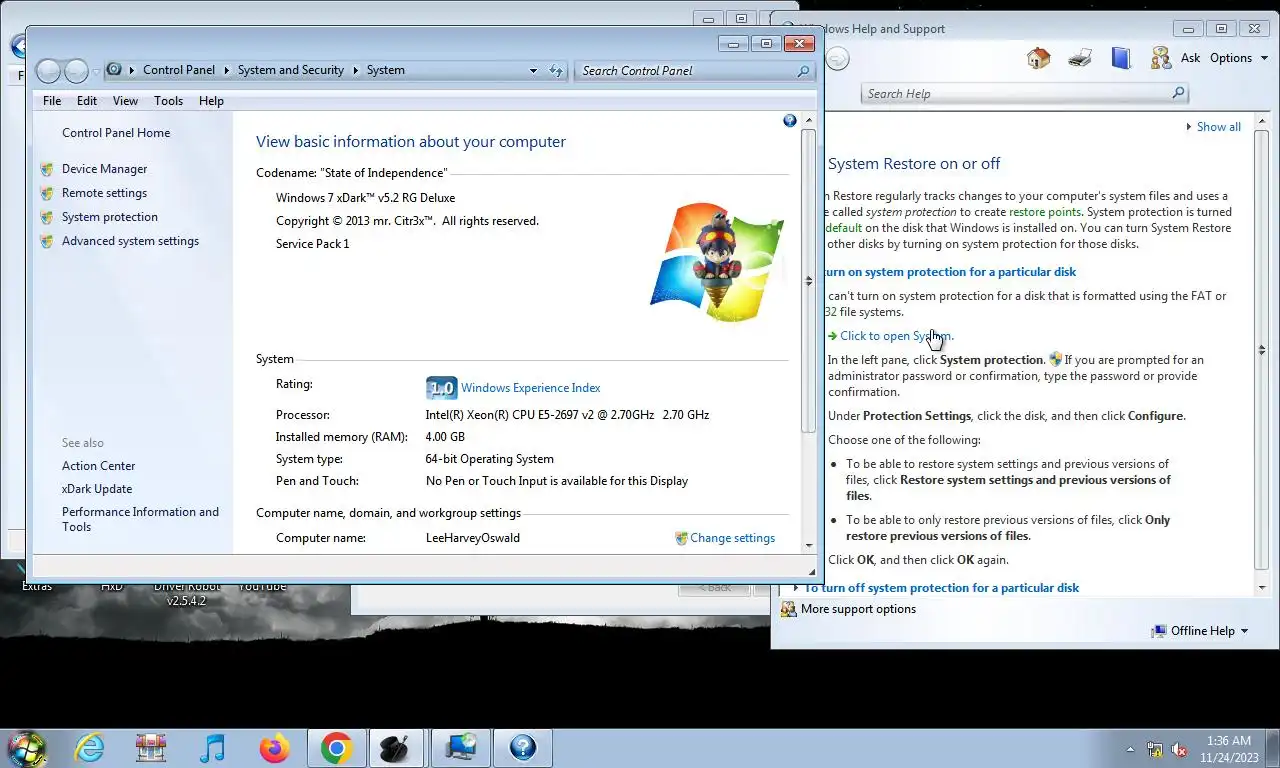Launch Firefox from the taskbar
1280x768 pixels.
pos(274,748)
